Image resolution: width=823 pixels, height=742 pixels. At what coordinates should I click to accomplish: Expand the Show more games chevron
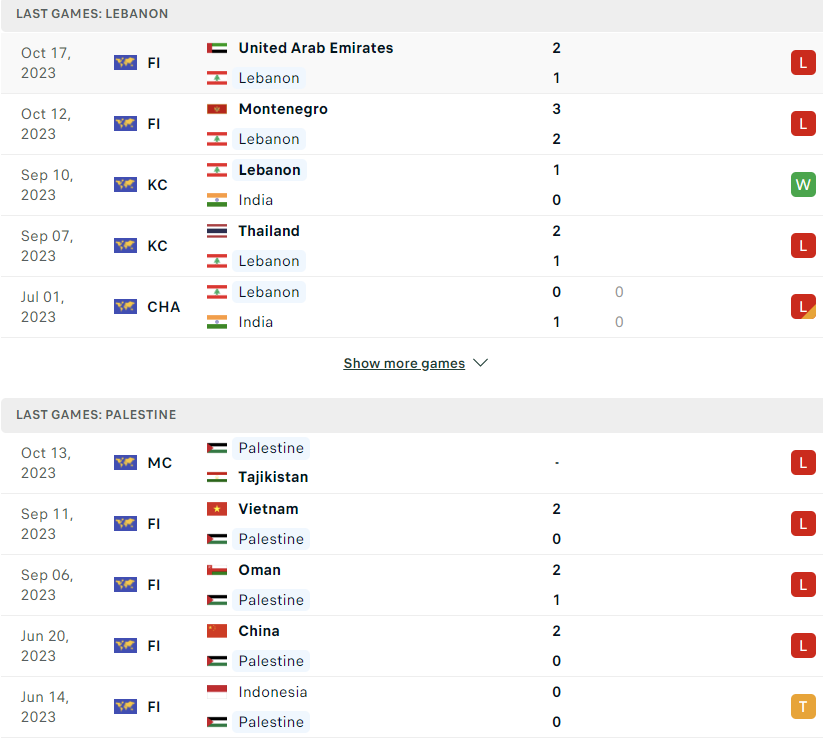pos(480,363)
